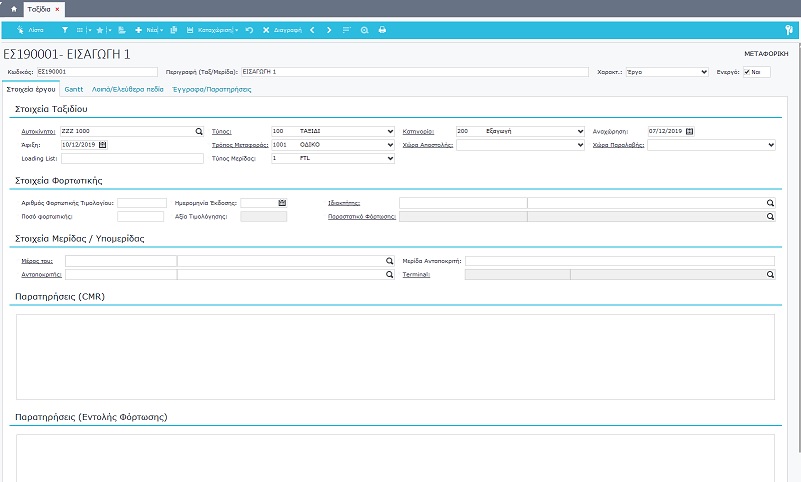Expand the Τρόπος Μεταφοράς dropdown
Image resolution: width=801 pixels, height=482 pixels.
(x=389, y=145)
